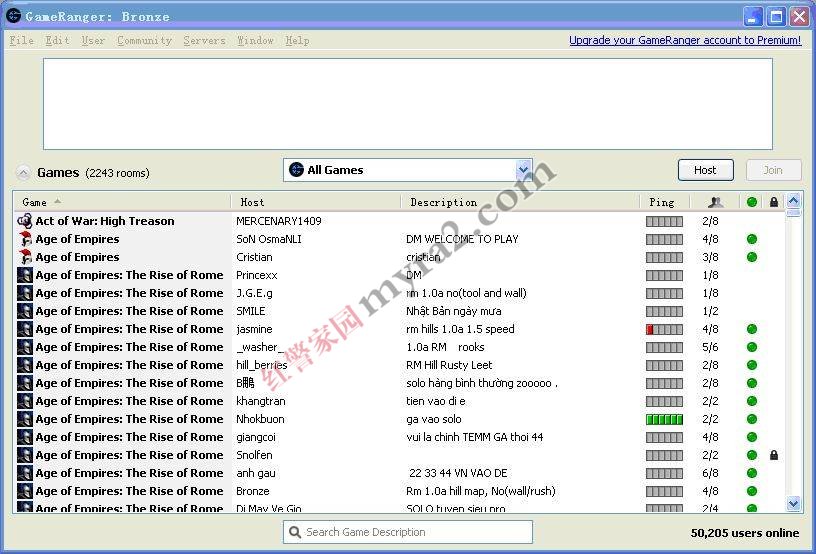Click Rise of Rome icon in khangtran row

point(25,401)
